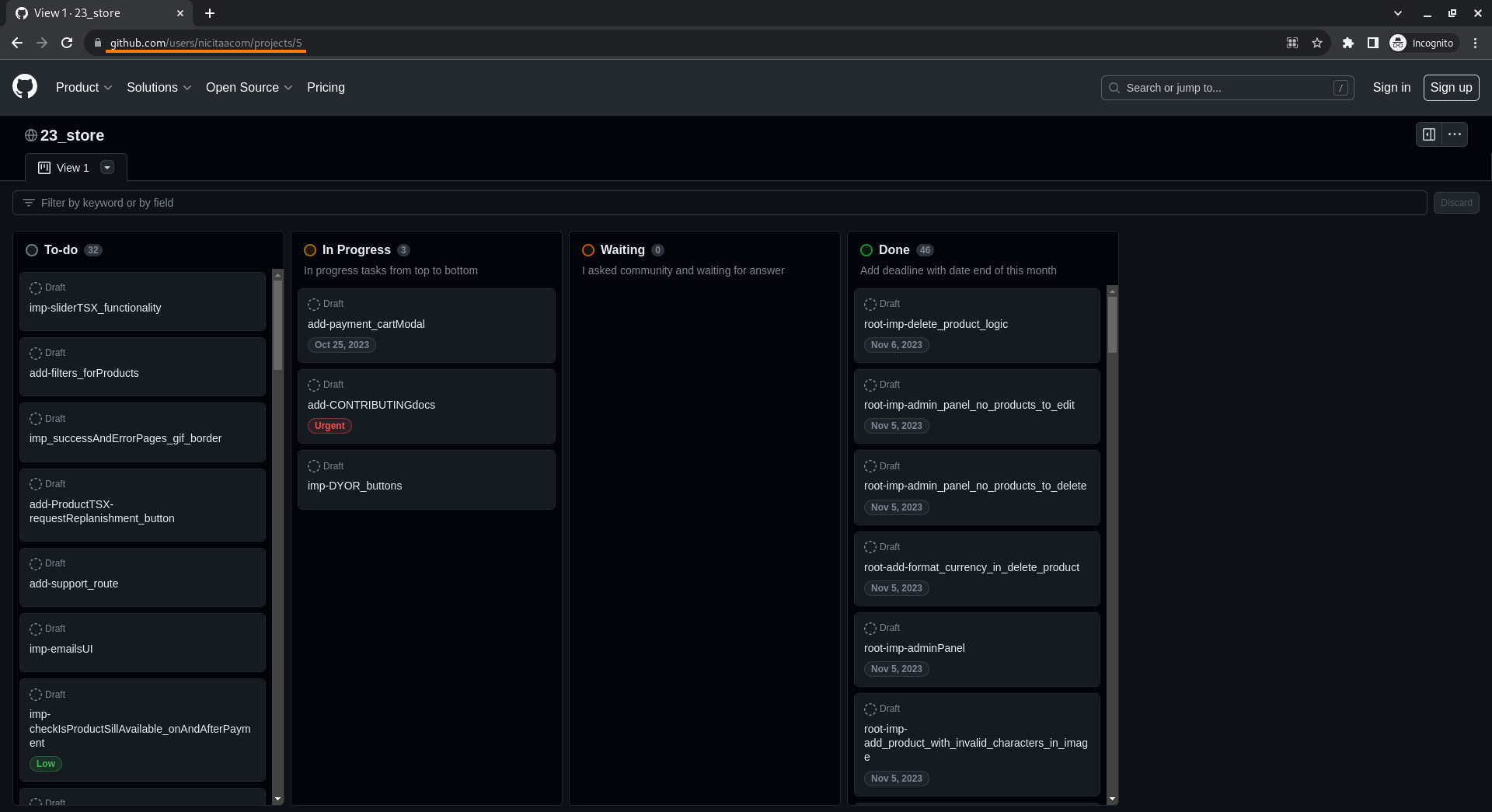This screenshot has width=1492, height=812.
Task: Click the 'Search or jump to...' field
Action: tap(1227, 88)
